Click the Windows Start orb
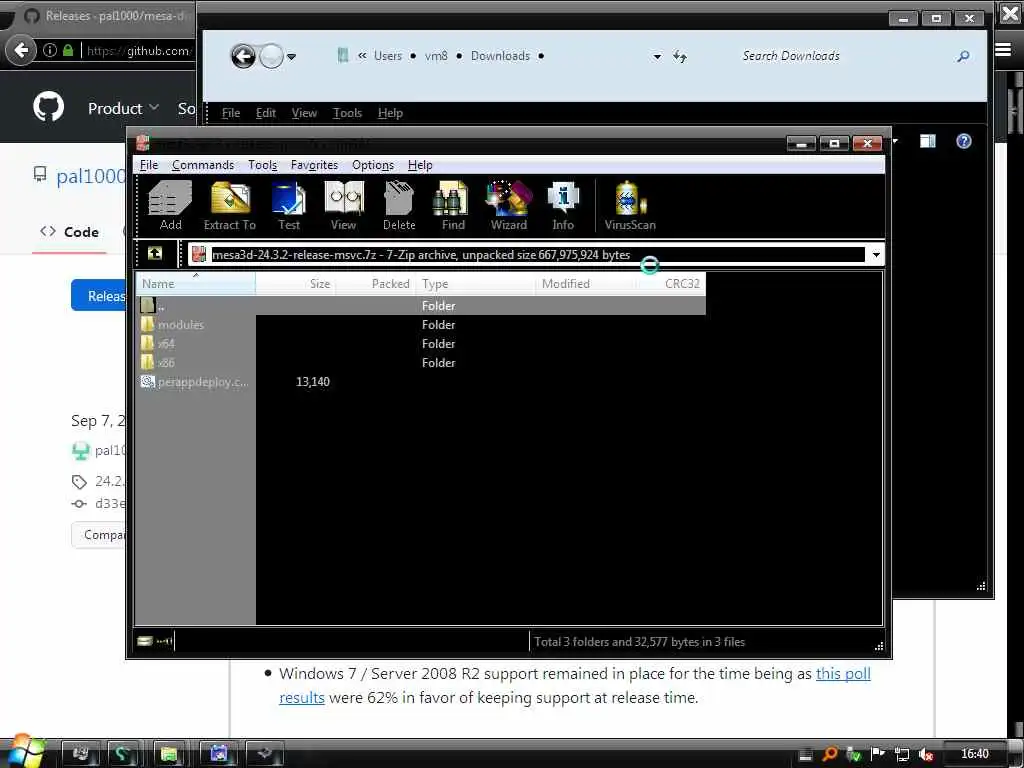1024x768 pixels. pyautogui.click(x=25, y=751)
